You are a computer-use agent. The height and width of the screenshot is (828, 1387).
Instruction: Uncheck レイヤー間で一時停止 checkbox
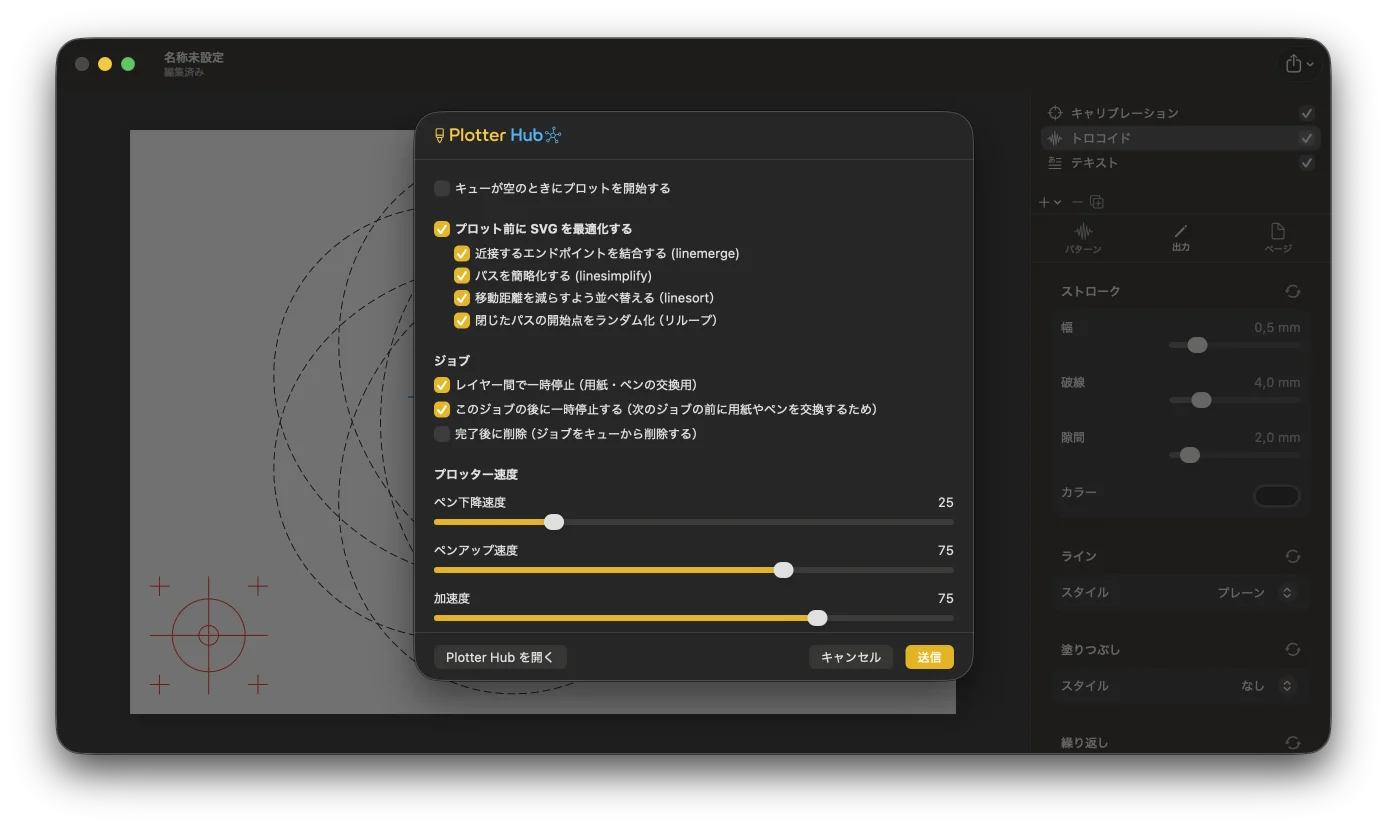point(442,384)
